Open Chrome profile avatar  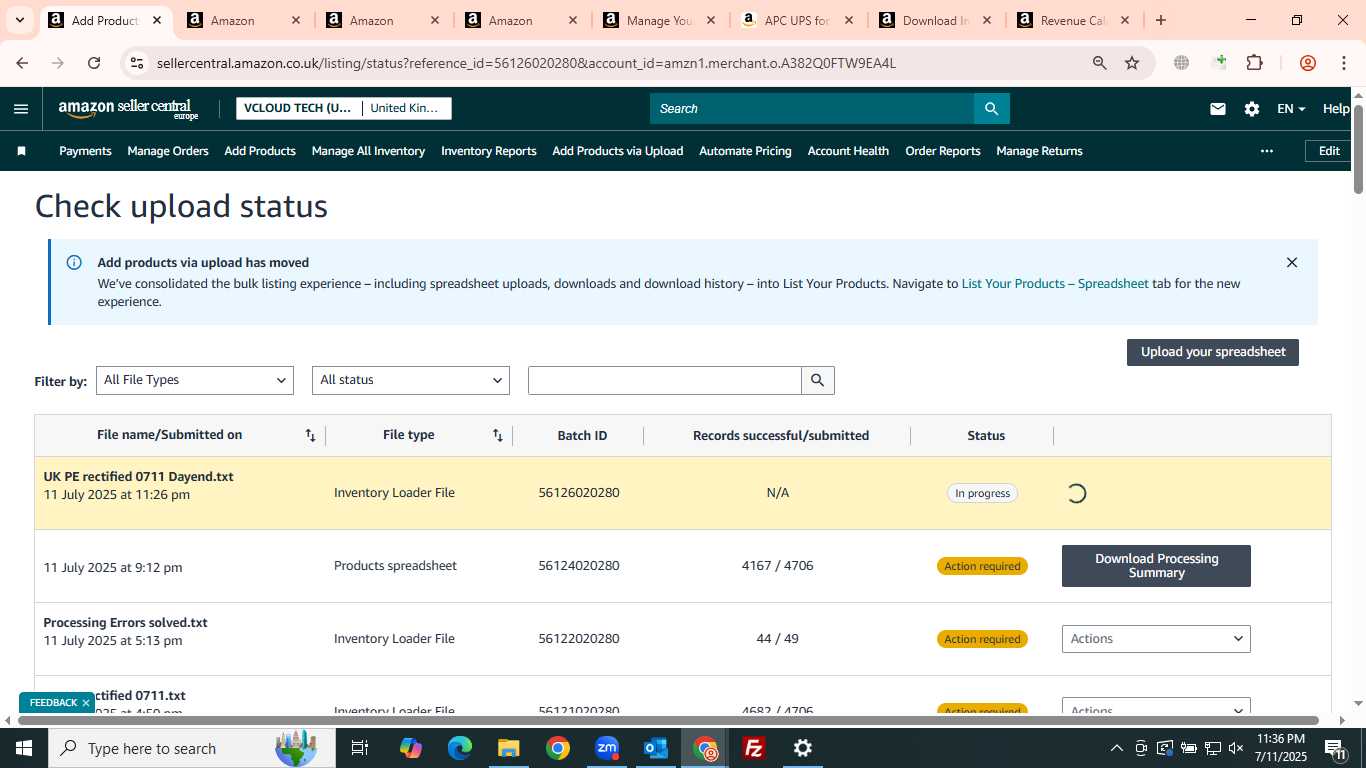point(1308,63)
